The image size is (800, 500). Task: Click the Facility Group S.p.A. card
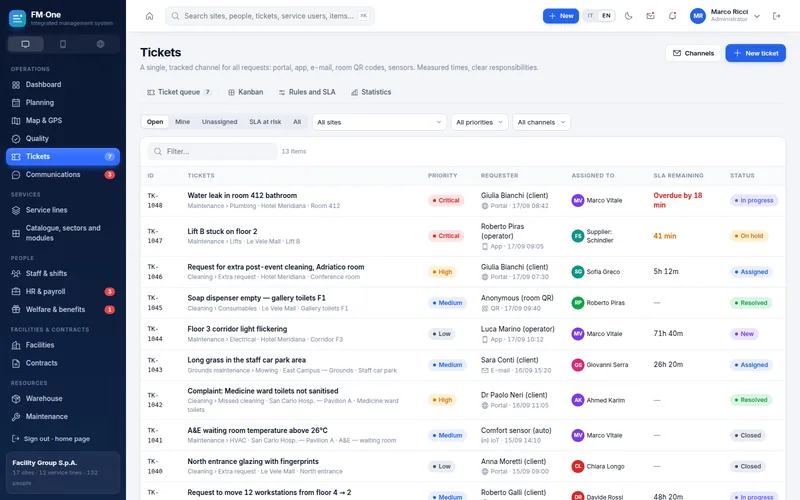pos(63,472)
